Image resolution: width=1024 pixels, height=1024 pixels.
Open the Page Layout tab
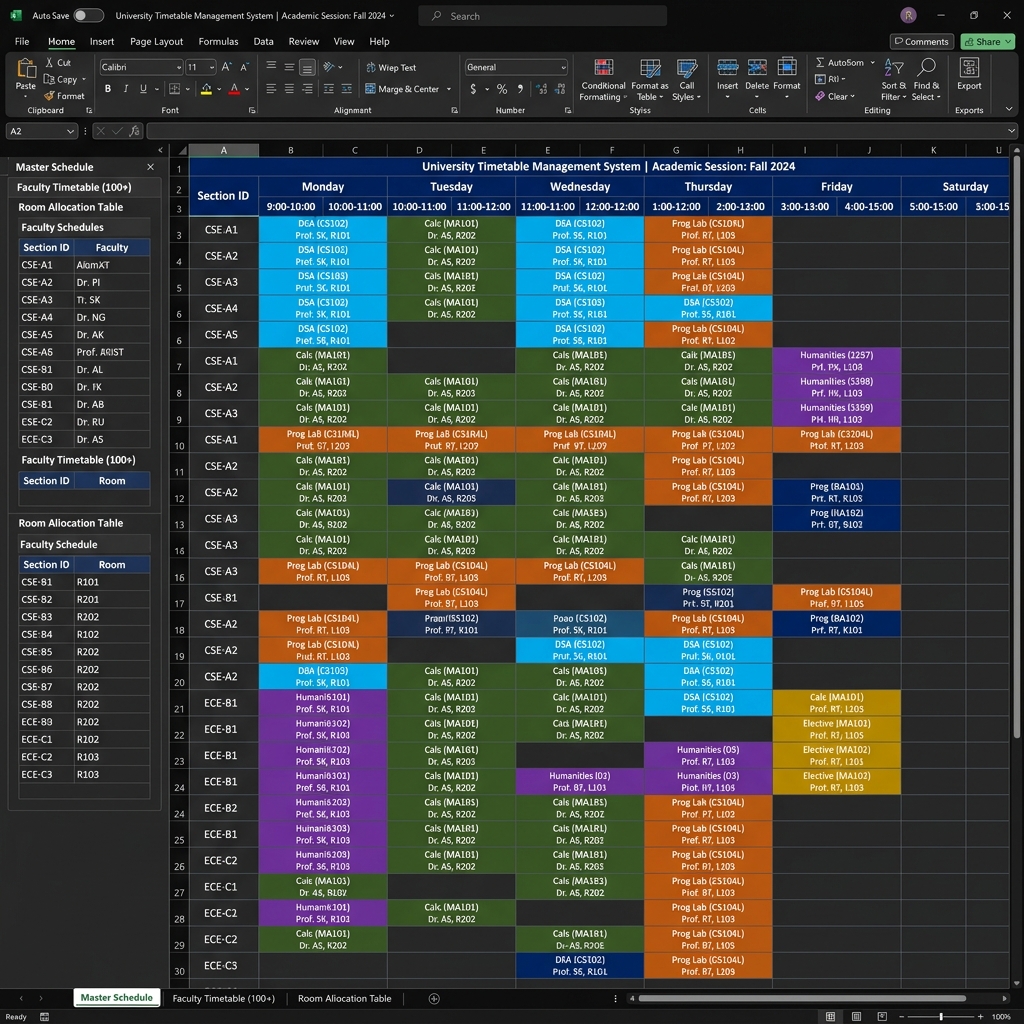(157, 41)
